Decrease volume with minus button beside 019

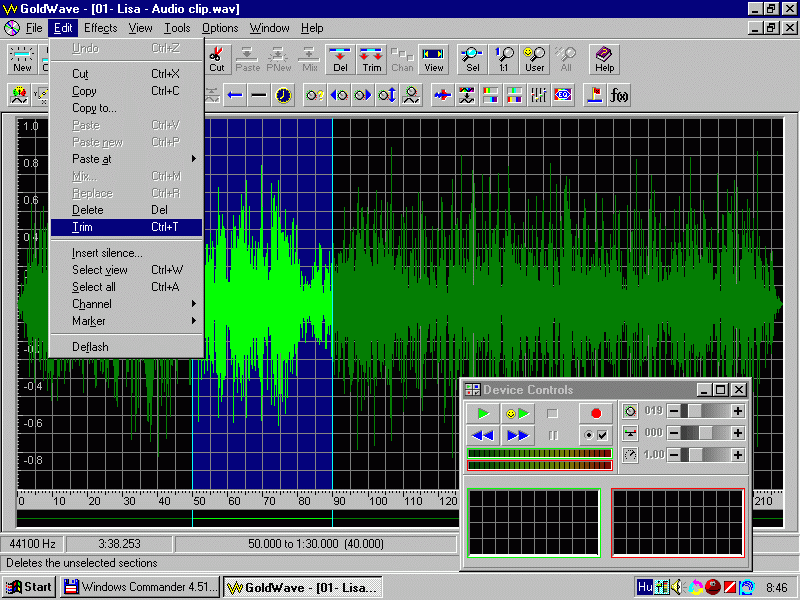pyautogui.click(x=674, y=411)
